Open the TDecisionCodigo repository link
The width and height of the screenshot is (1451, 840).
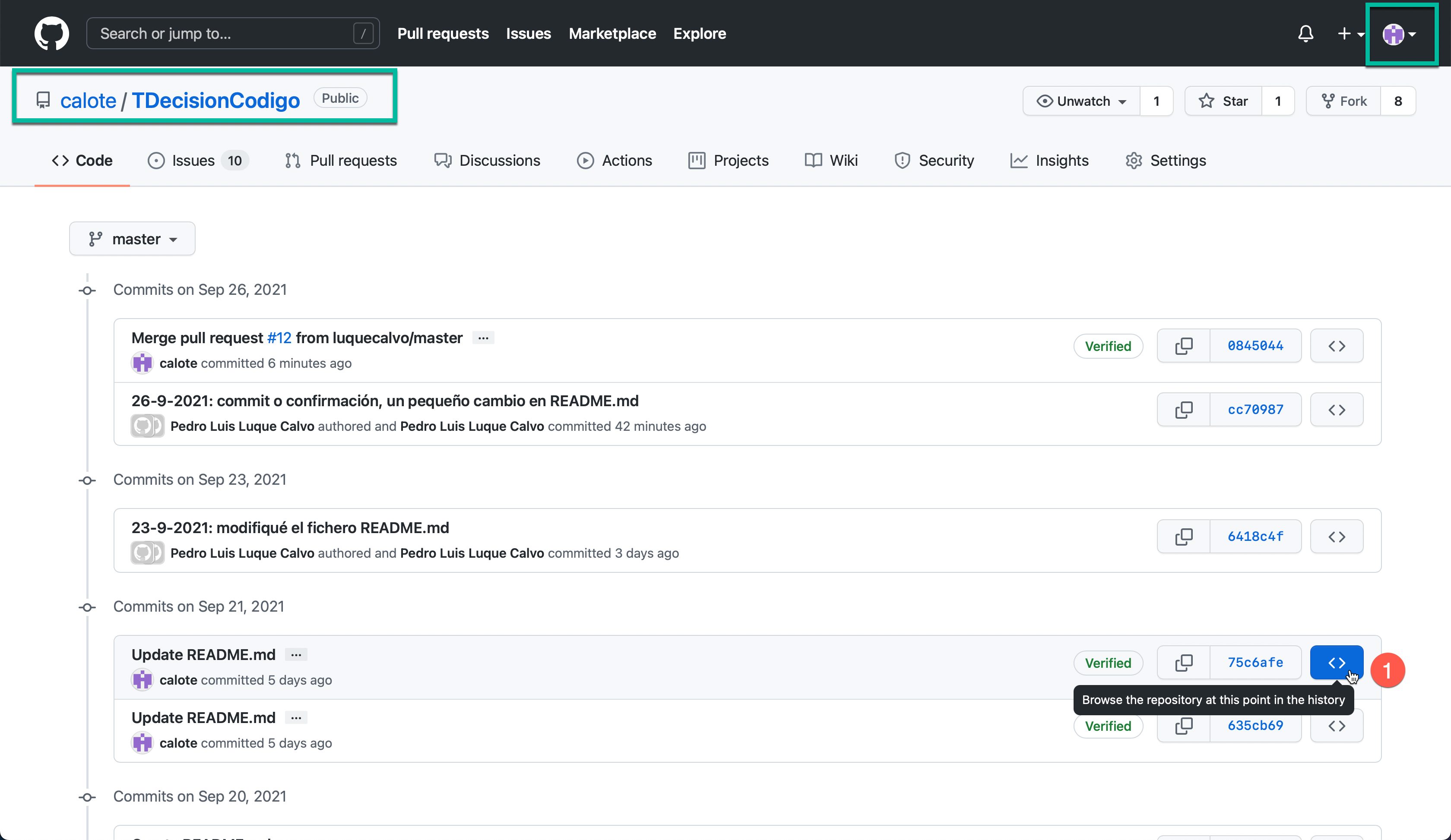coord(216,101)
